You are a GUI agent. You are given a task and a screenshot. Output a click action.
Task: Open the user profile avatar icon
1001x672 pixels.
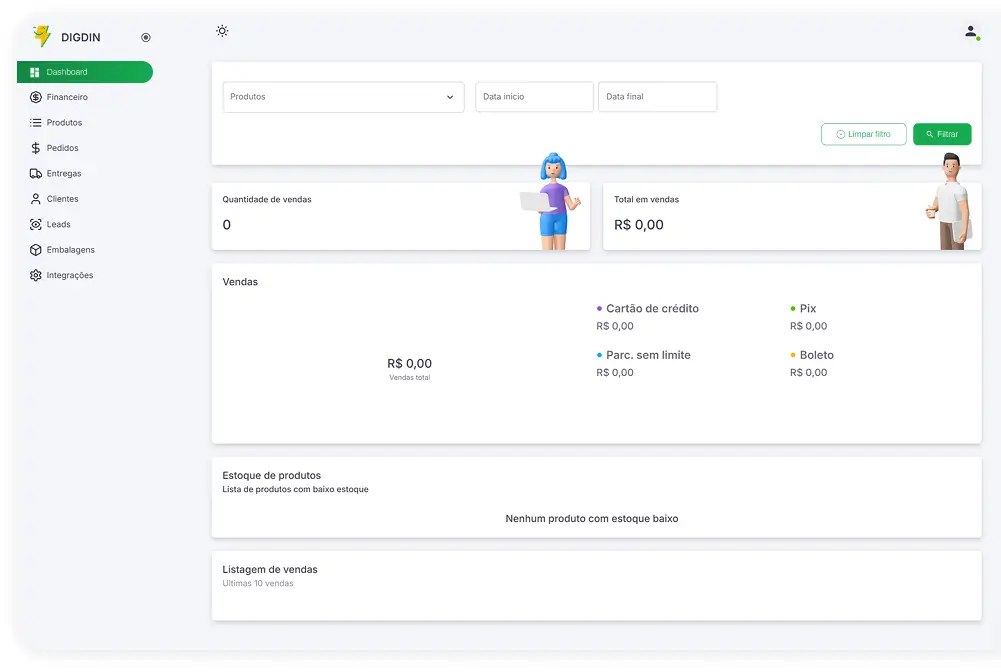970,32
